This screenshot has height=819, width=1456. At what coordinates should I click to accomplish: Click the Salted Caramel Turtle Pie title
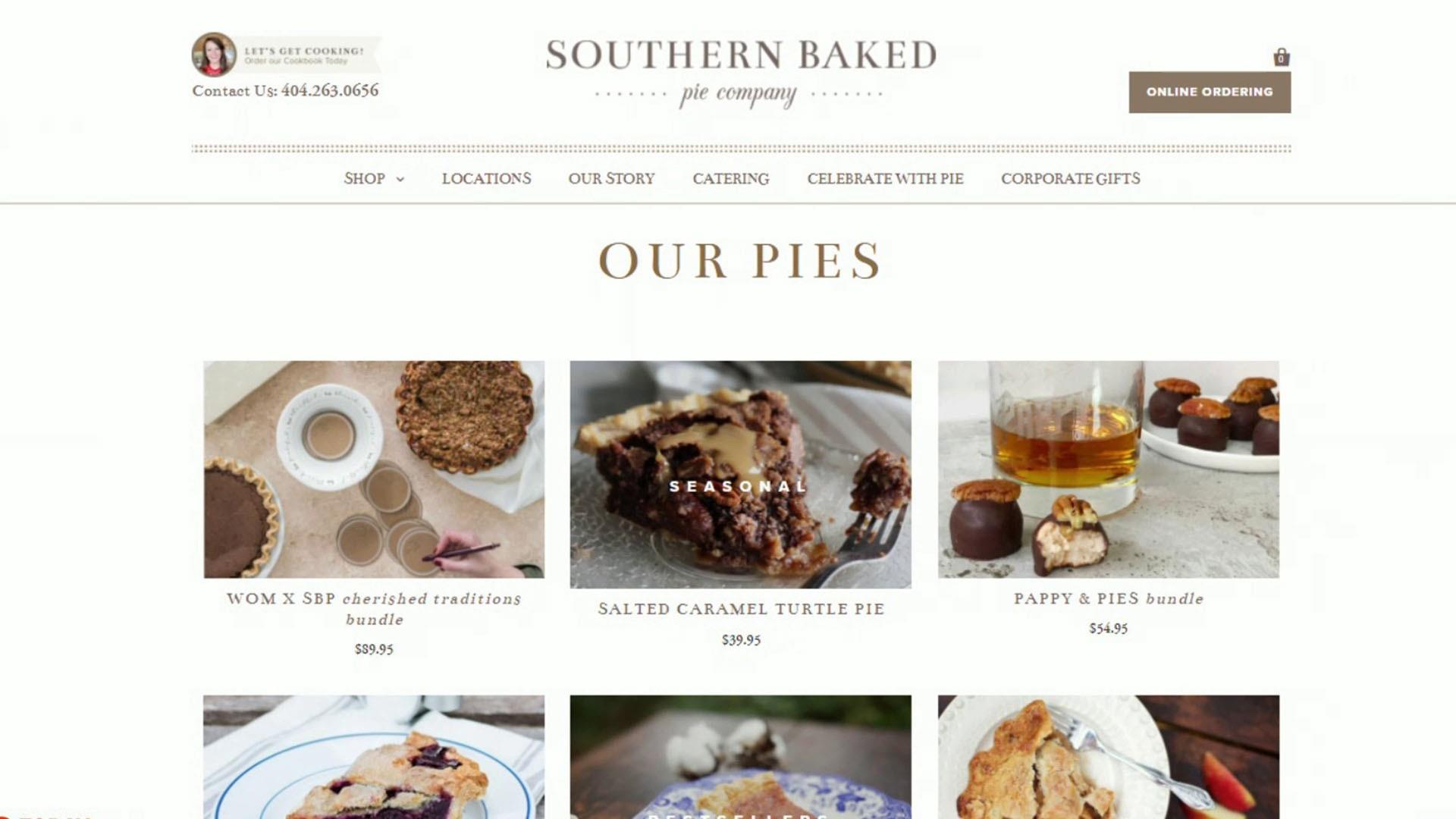(x=741, y=609)
